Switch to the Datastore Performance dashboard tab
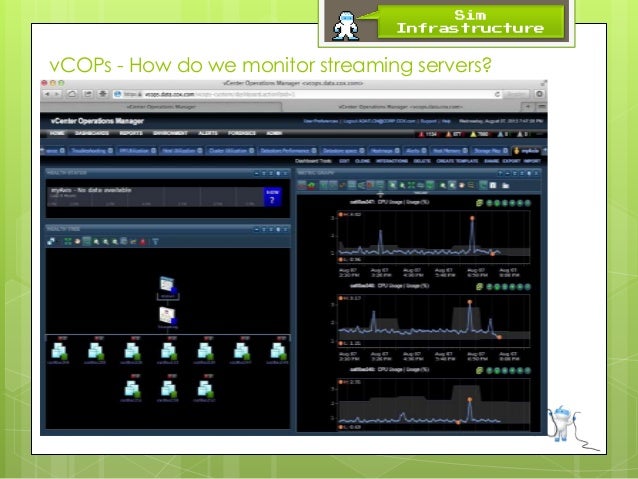 click(288, 151)
